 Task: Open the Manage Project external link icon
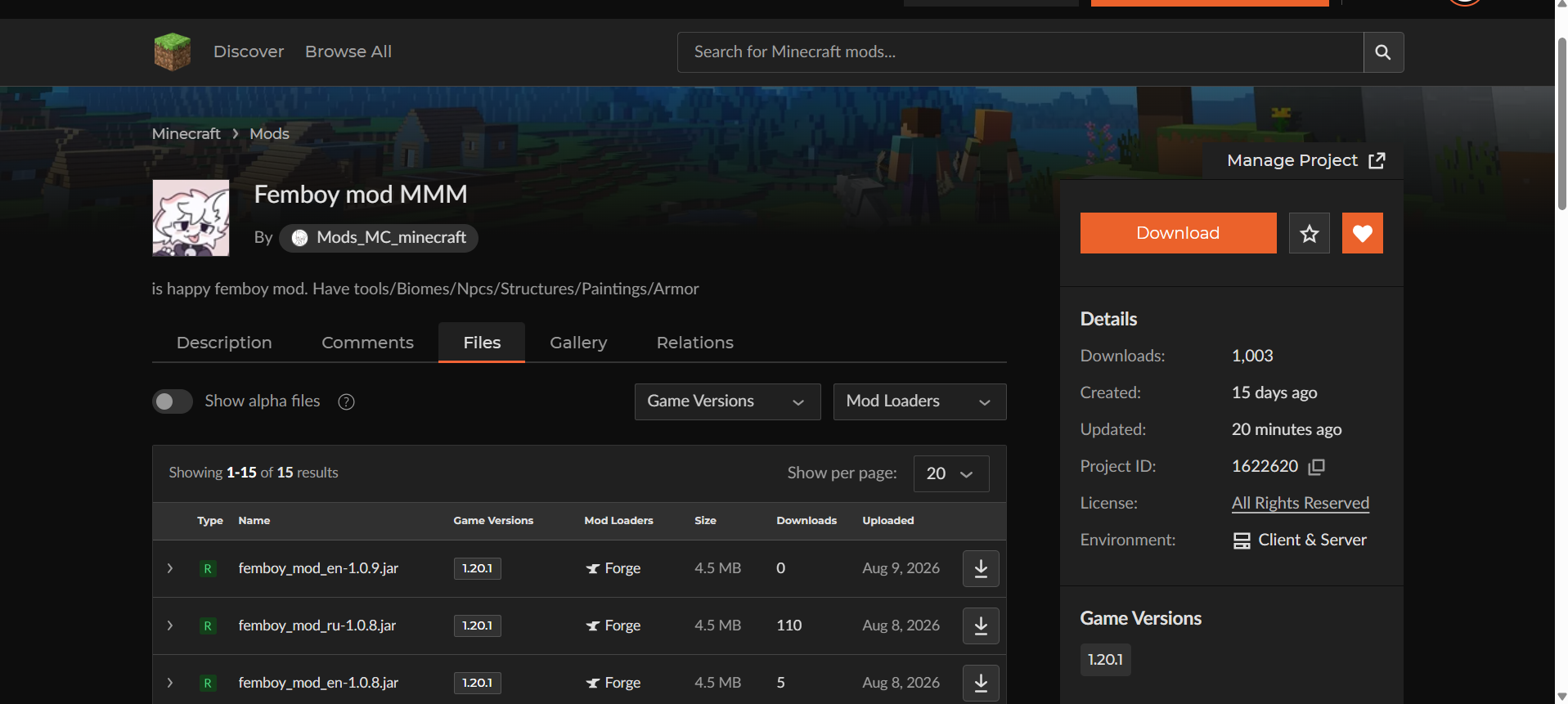[x=1377, y=160]
